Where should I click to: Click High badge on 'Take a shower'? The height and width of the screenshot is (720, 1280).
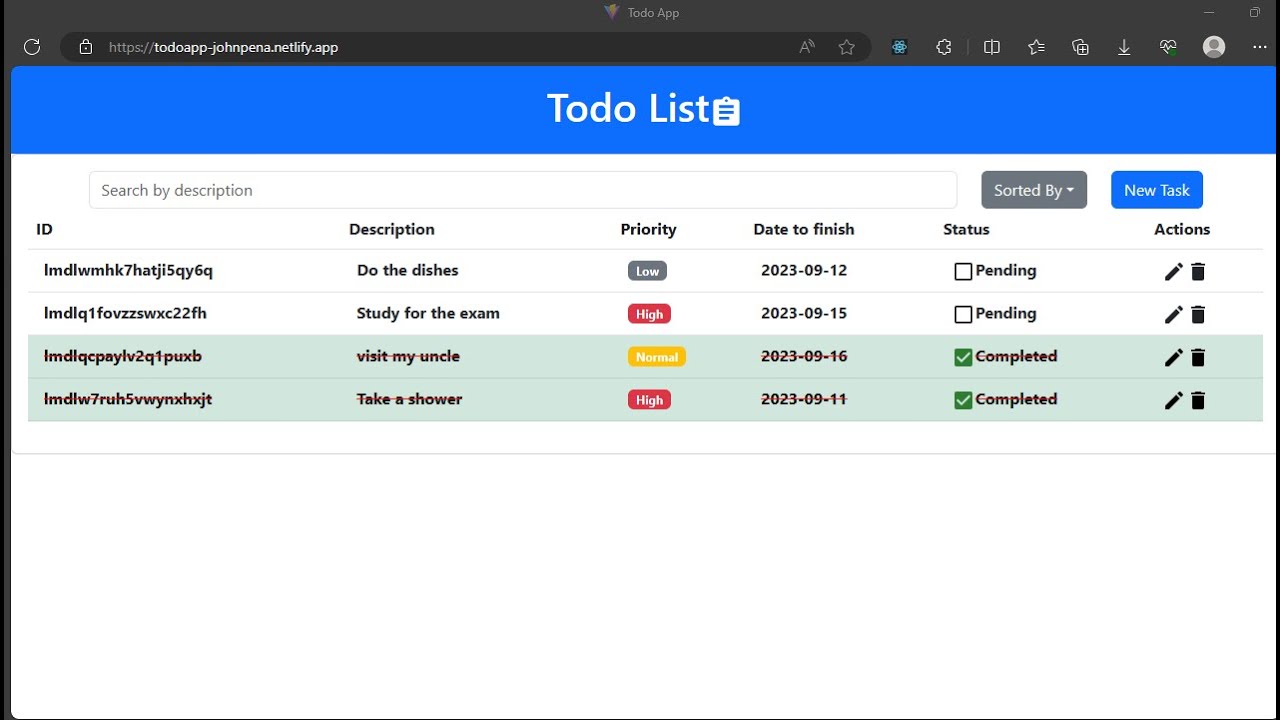pyautogui.click(x=649, y=400)
